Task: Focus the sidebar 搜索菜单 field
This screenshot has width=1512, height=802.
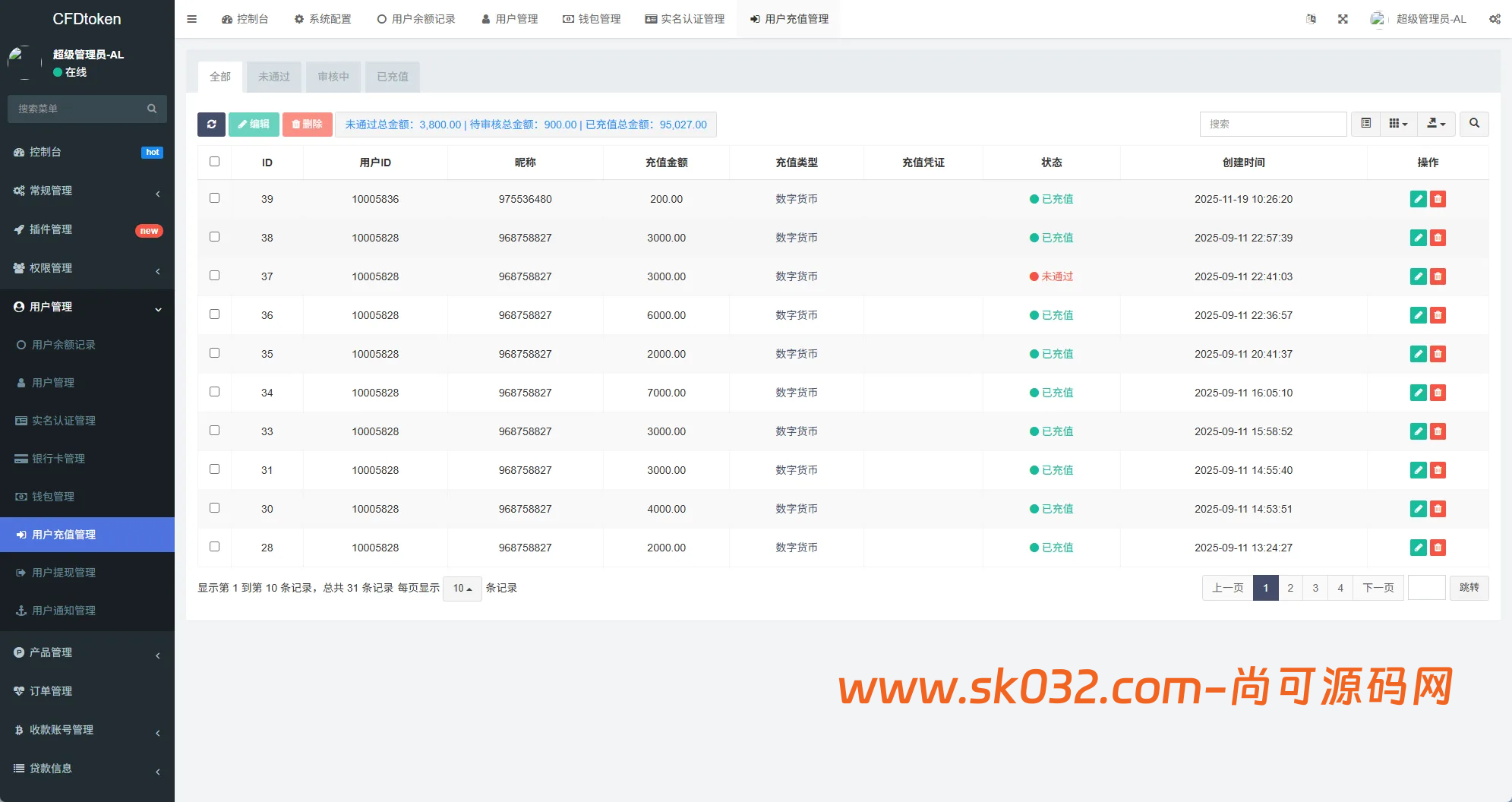Action: 76,109
